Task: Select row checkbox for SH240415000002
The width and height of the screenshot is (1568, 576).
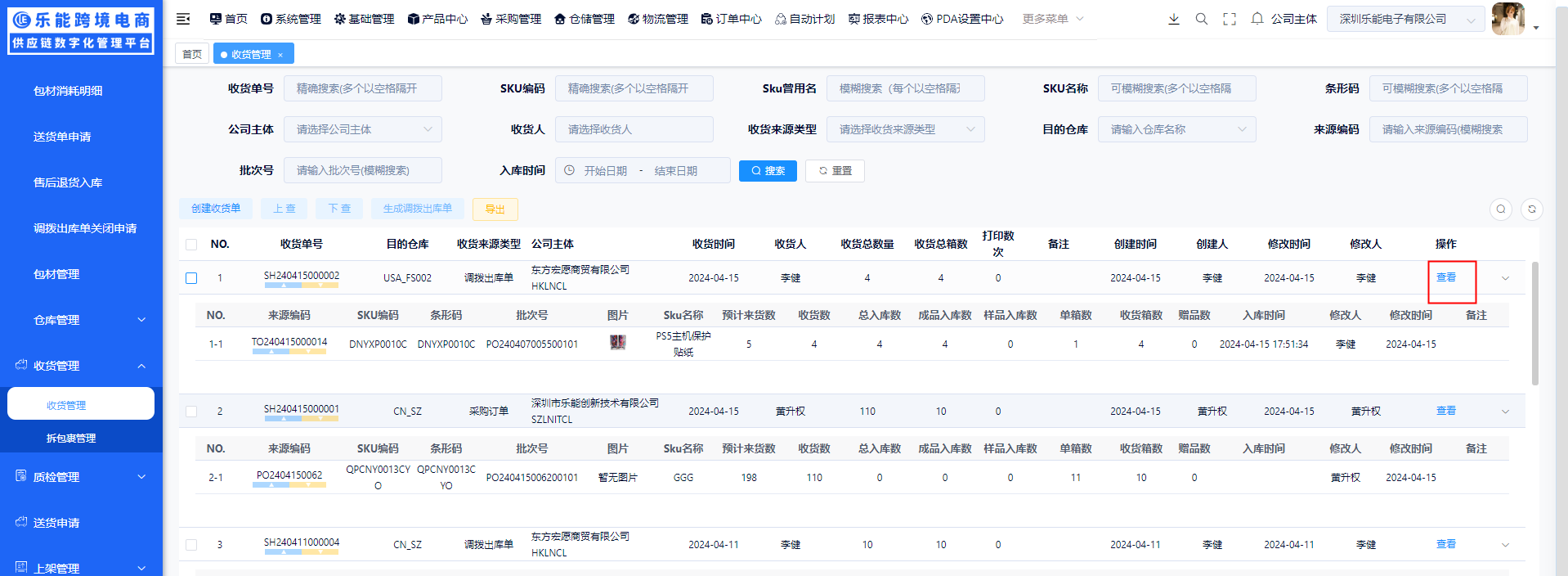Action: click(x=191, y=278)
